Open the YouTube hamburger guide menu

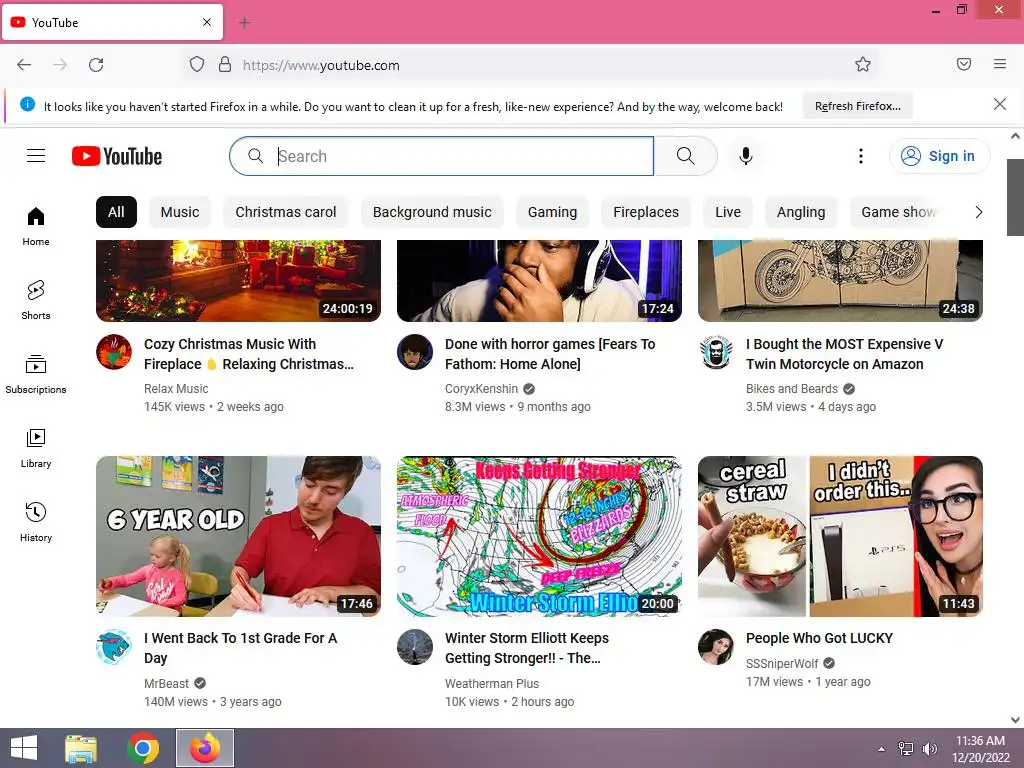[x=36, y=155]
